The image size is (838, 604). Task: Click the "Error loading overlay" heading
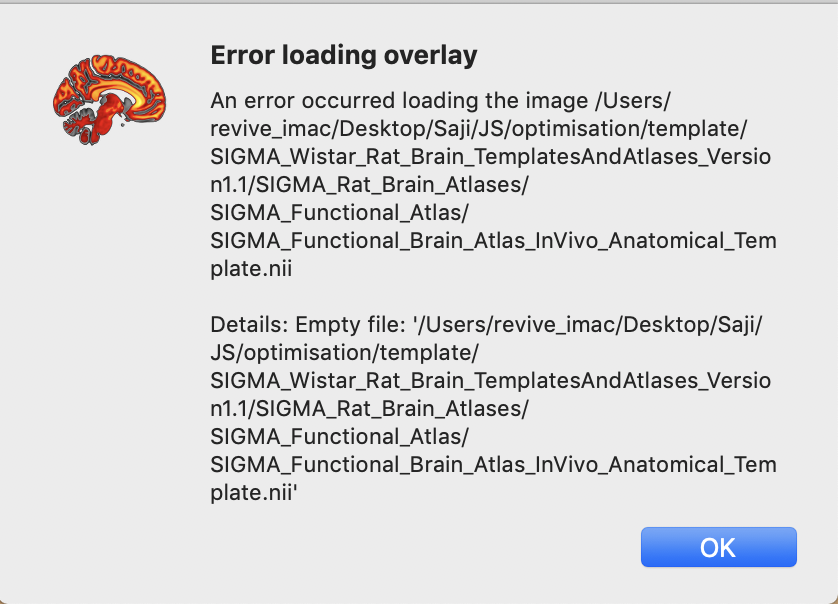tap(344, 56)
